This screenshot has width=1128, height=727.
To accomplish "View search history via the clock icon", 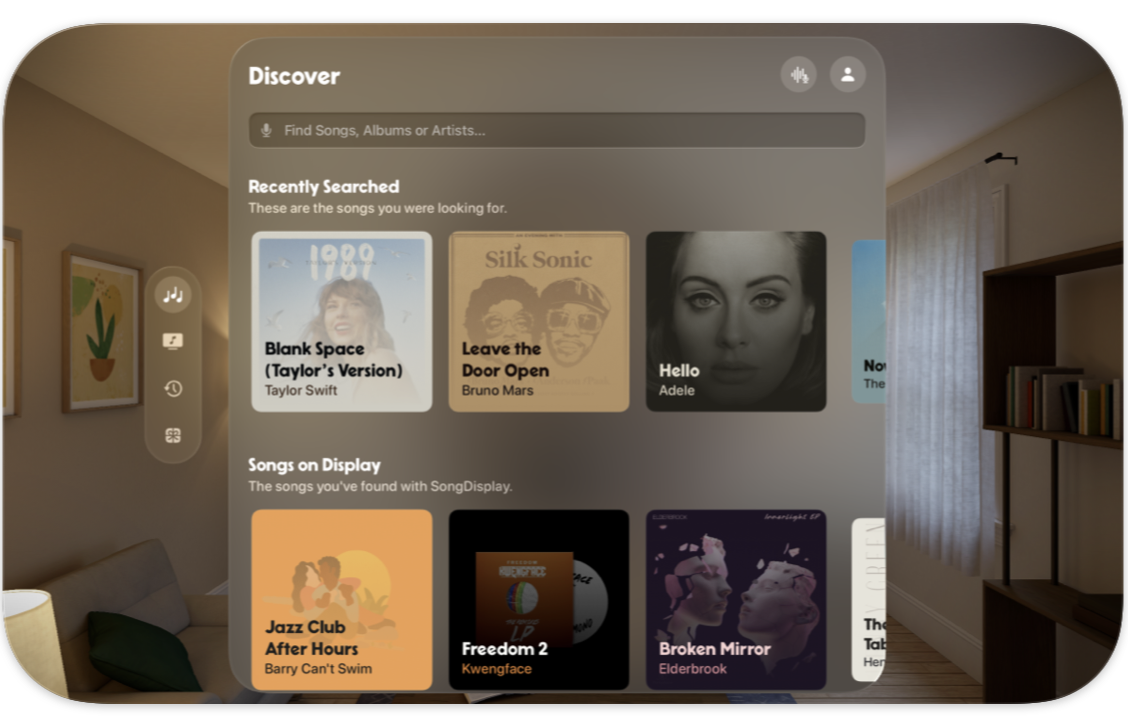I will [x=172, y=387].
